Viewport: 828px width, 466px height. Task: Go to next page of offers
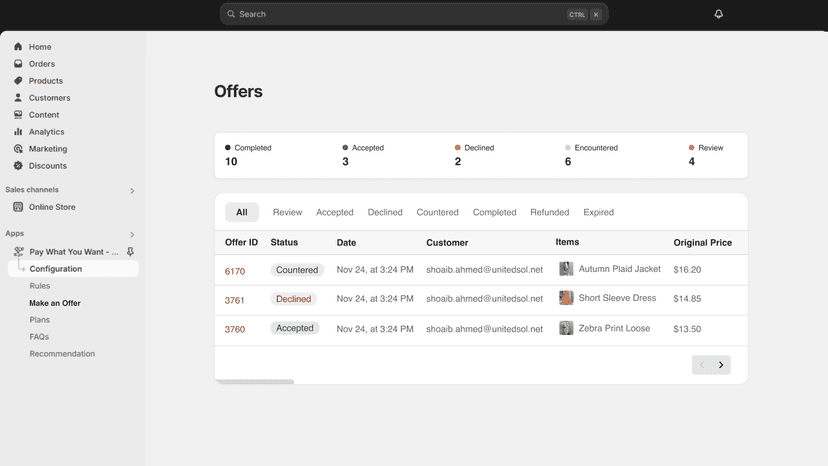click(721, 365)
